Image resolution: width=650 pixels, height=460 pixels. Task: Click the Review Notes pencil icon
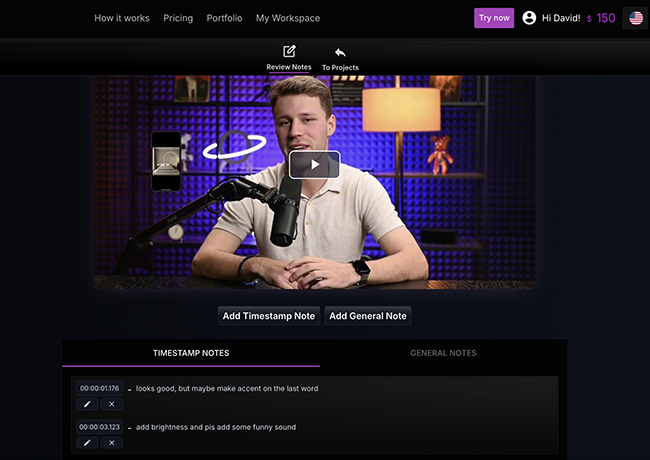click(289, 52)
